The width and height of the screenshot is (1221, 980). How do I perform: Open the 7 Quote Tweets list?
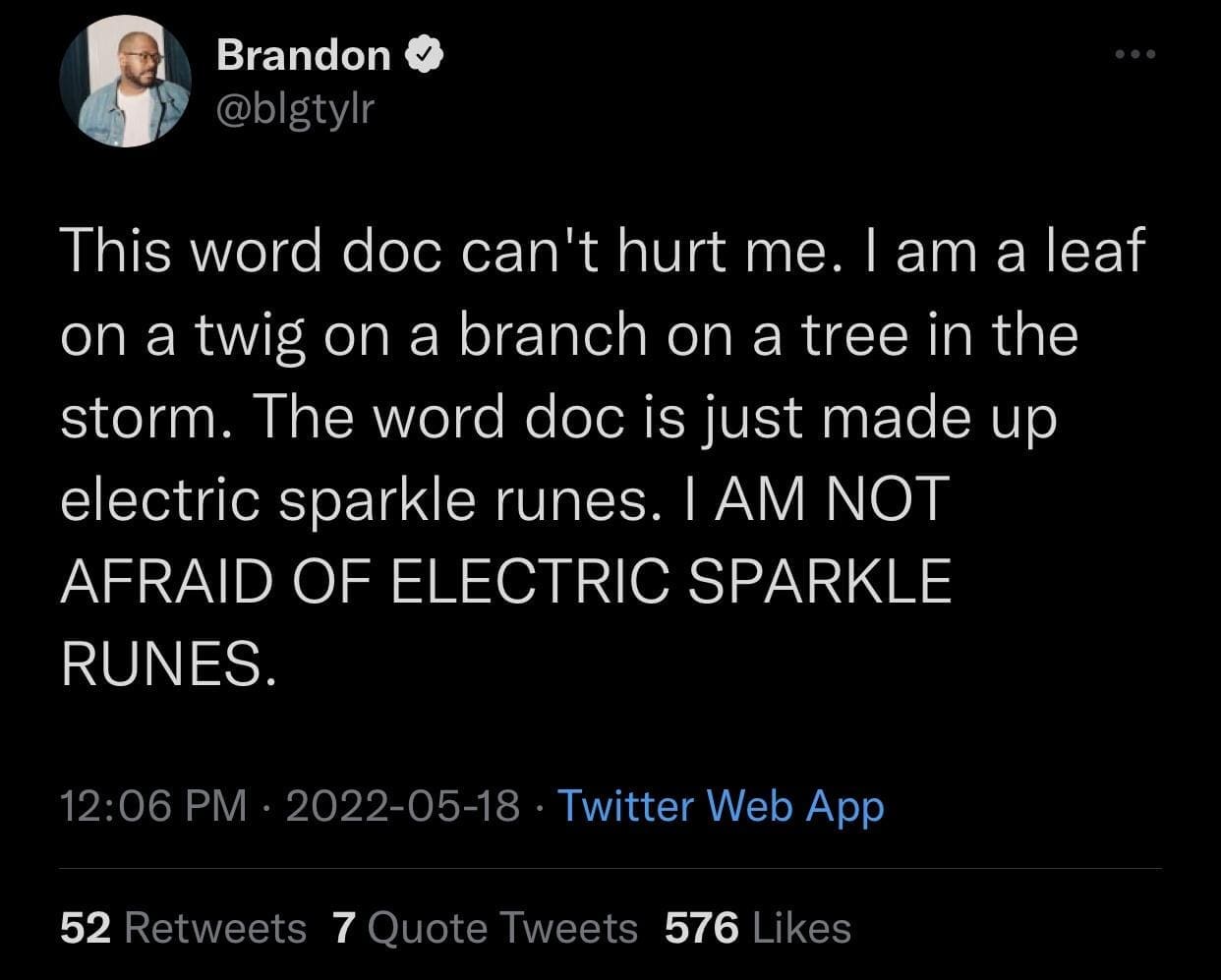click(x=486, y=927)
